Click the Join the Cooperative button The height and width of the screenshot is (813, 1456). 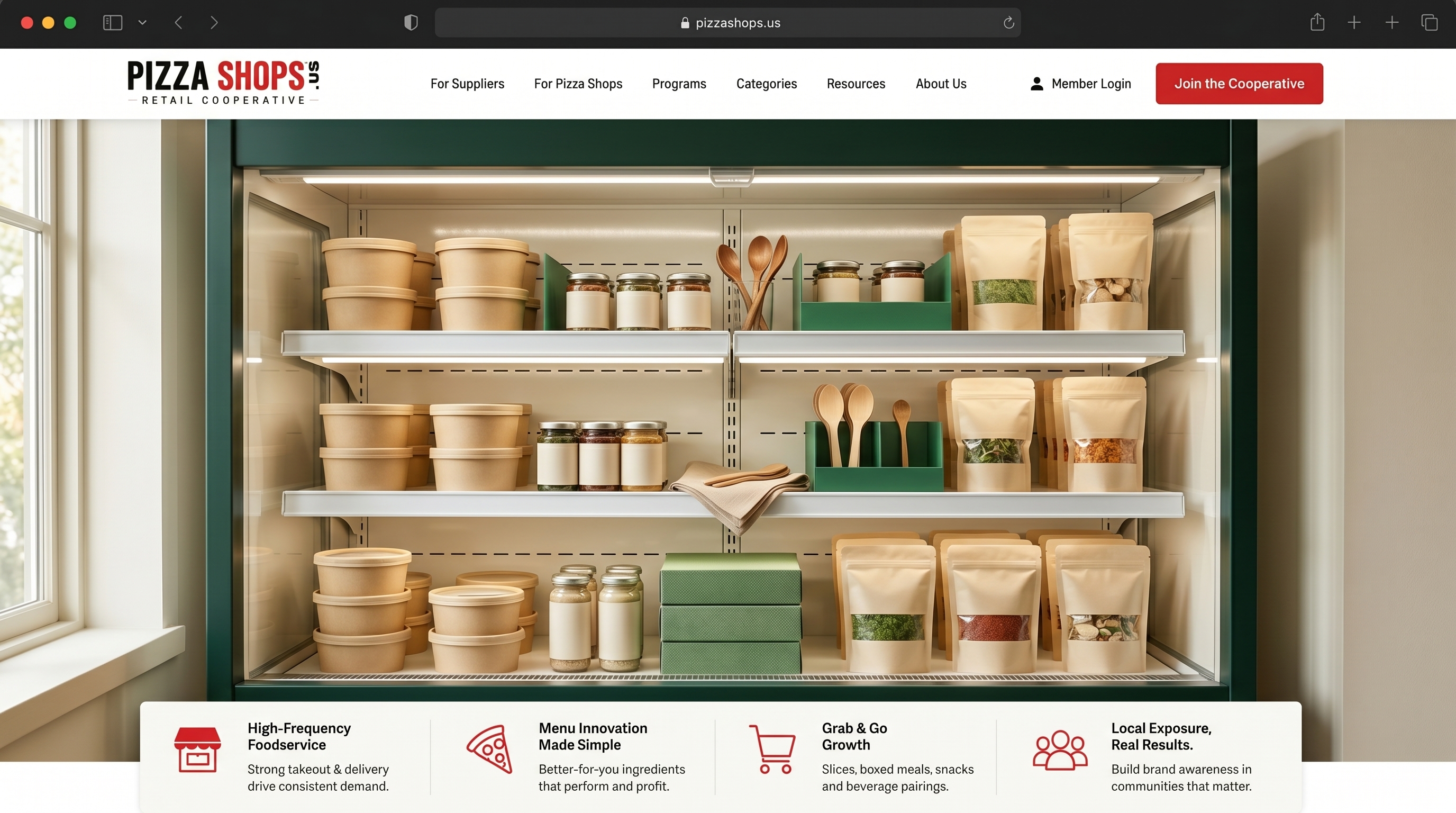tap(1239, 84)
